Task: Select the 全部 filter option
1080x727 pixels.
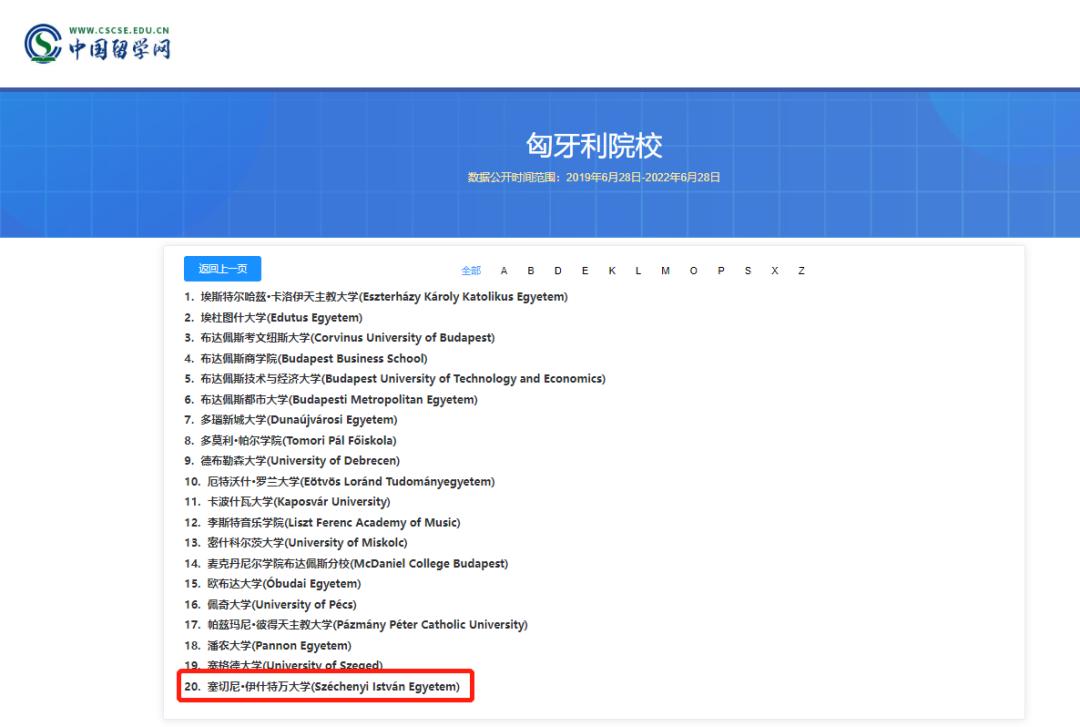Action: [x=470, y=270]
